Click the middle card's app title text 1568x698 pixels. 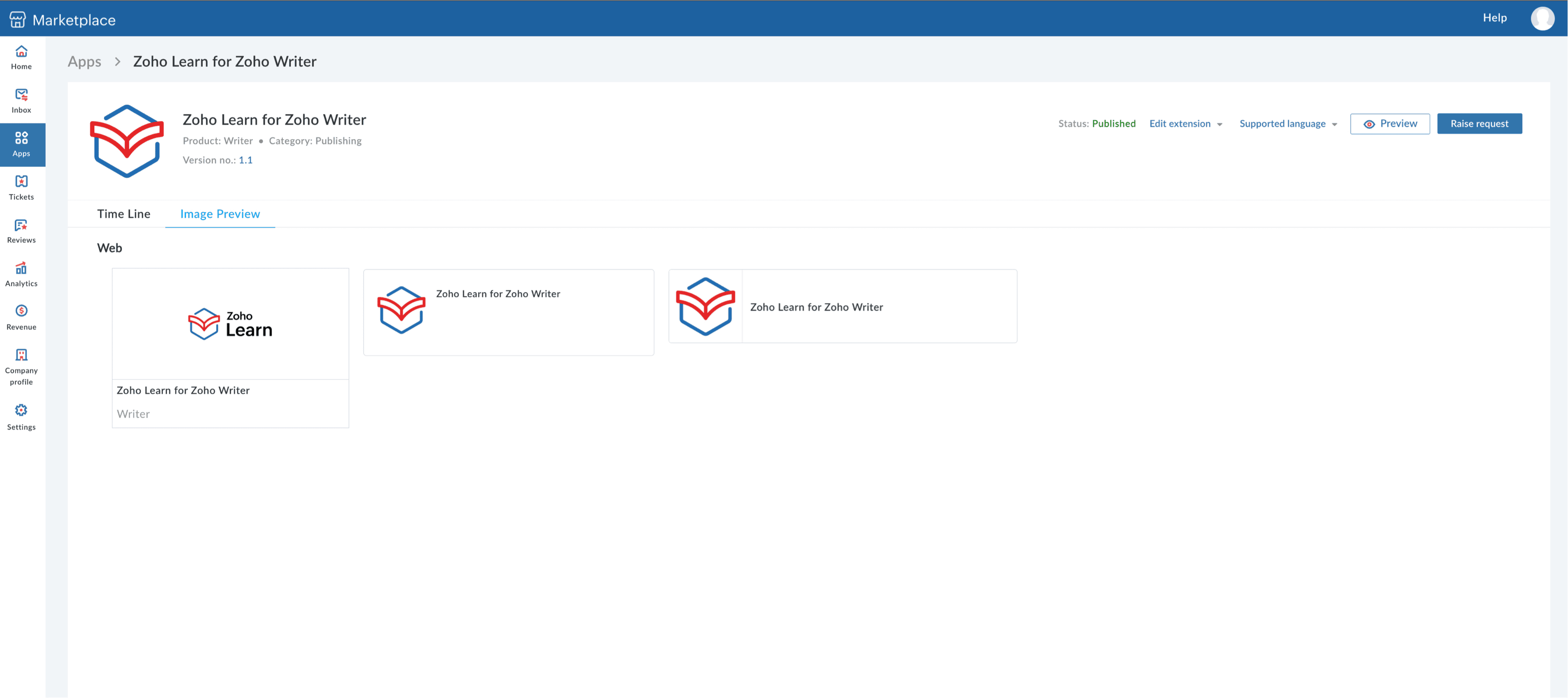tap(498, 294)
